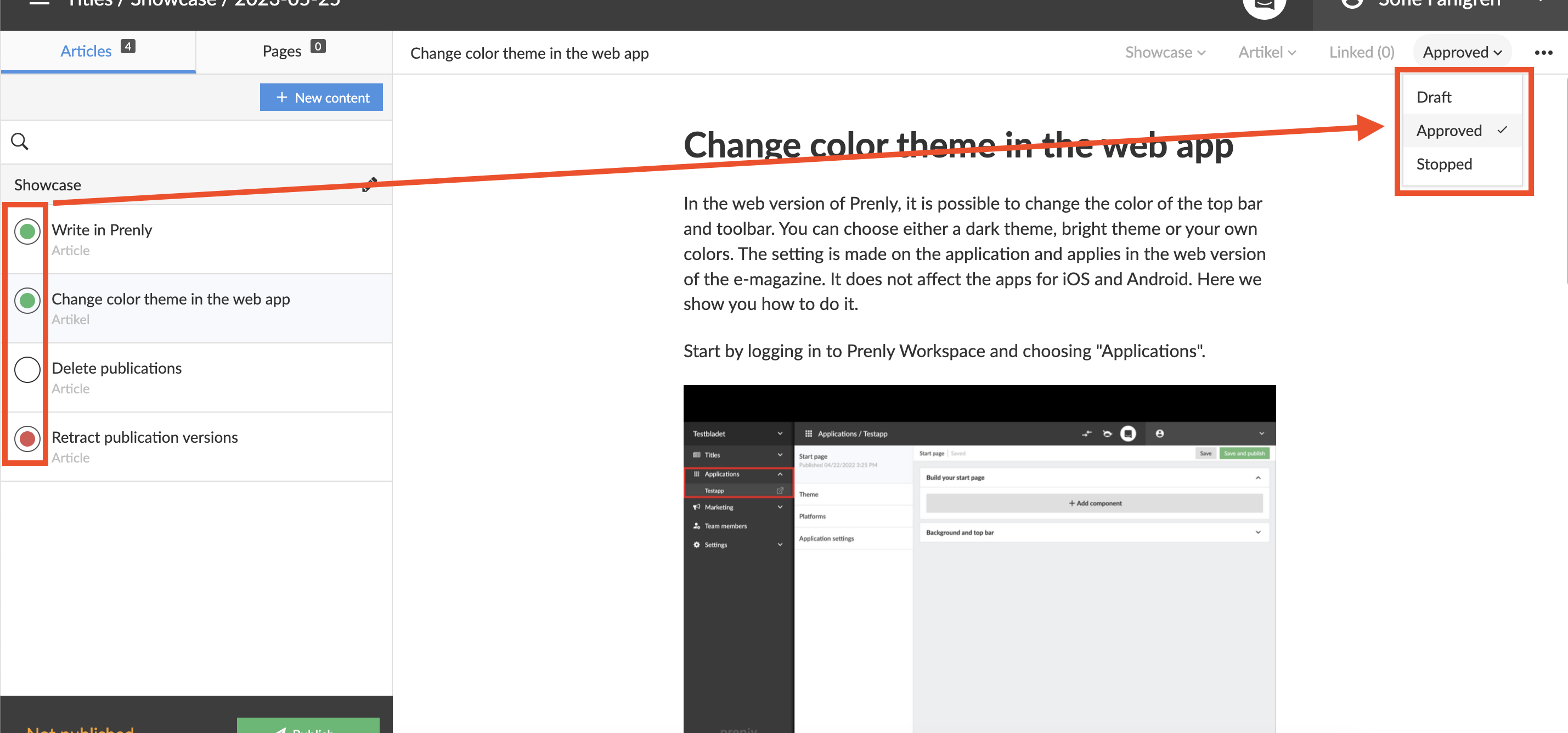Toggle status circle for Write in Prenly

(27, 232)
